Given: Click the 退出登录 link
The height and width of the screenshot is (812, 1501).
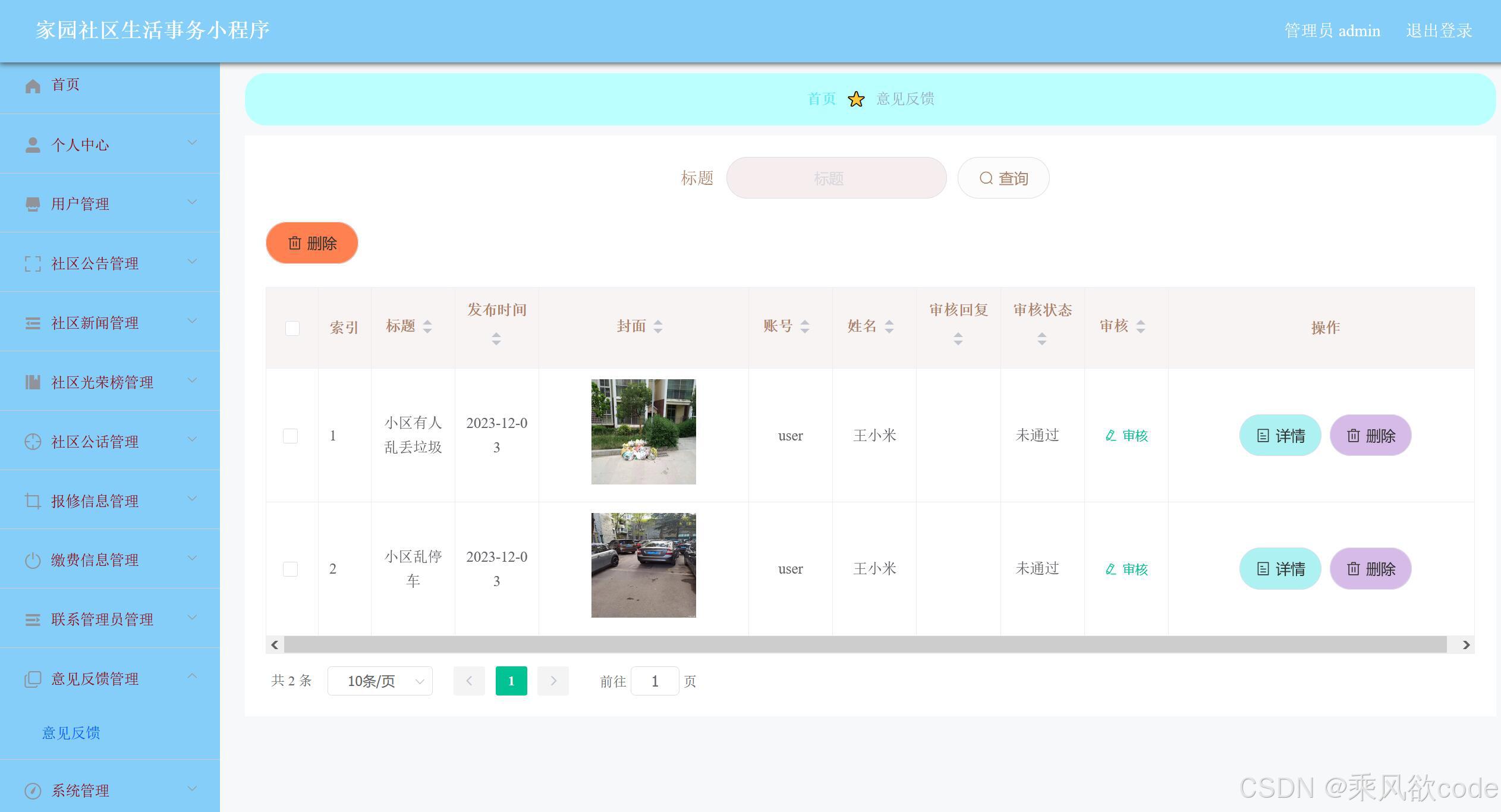Looking at the screenshot, I should 1439,30.
